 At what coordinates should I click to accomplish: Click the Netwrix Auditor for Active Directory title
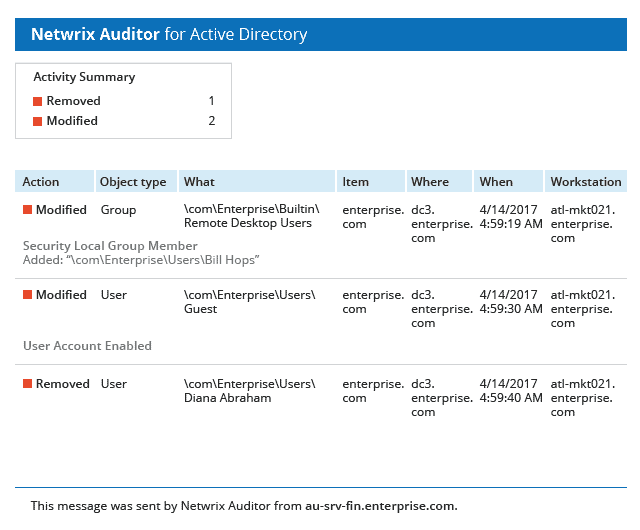tap(169, 34)
